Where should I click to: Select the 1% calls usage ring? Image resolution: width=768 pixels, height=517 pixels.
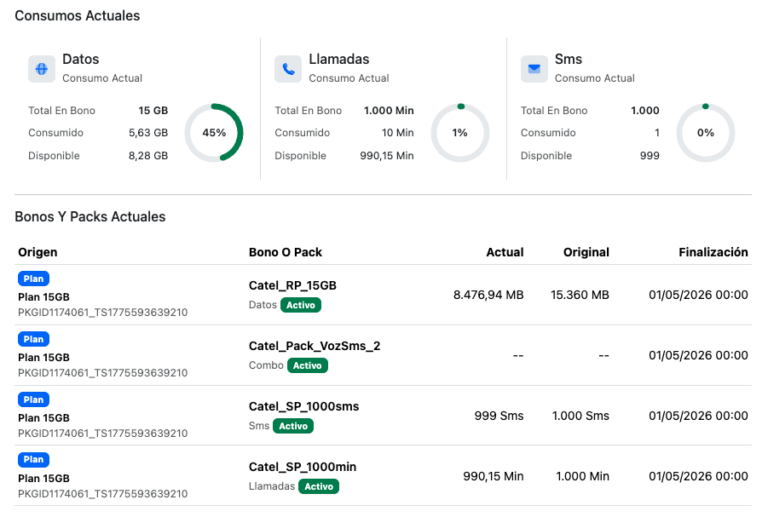tap(460, 133)
